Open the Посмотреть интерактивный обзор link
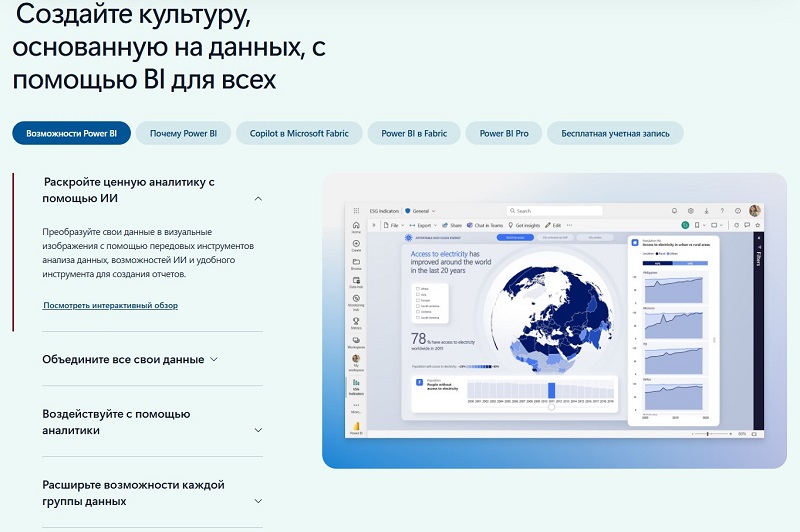Screen dimensions: 800x532 [110, 305]
